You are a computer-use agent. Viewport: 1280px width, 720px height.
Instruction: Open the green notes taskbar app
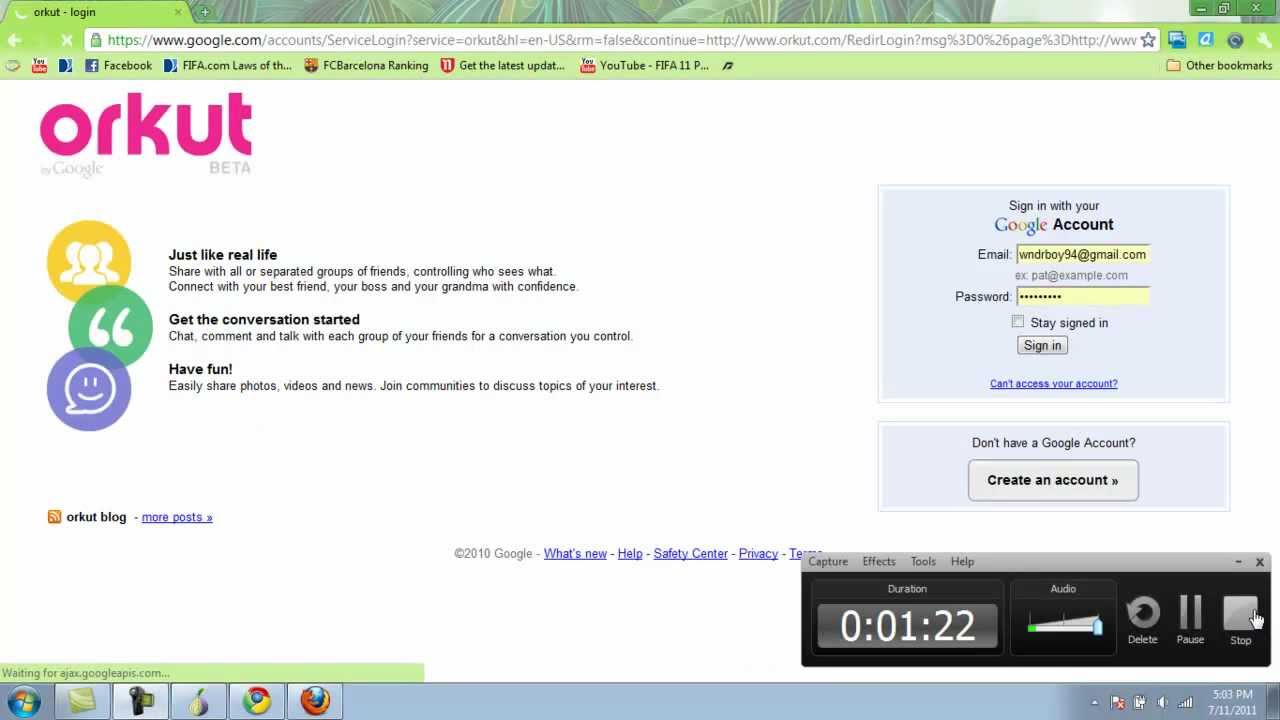(82, 702)
